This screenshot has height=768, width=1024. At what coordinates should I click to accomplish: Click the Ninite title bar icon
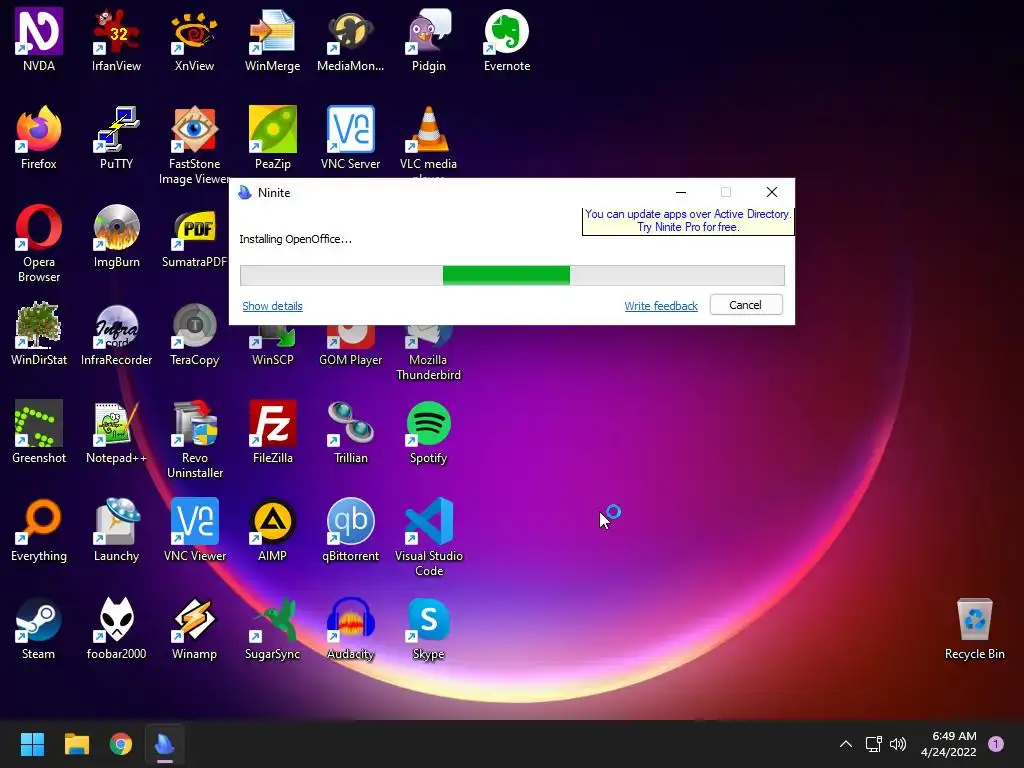click(x=245, y=193)
